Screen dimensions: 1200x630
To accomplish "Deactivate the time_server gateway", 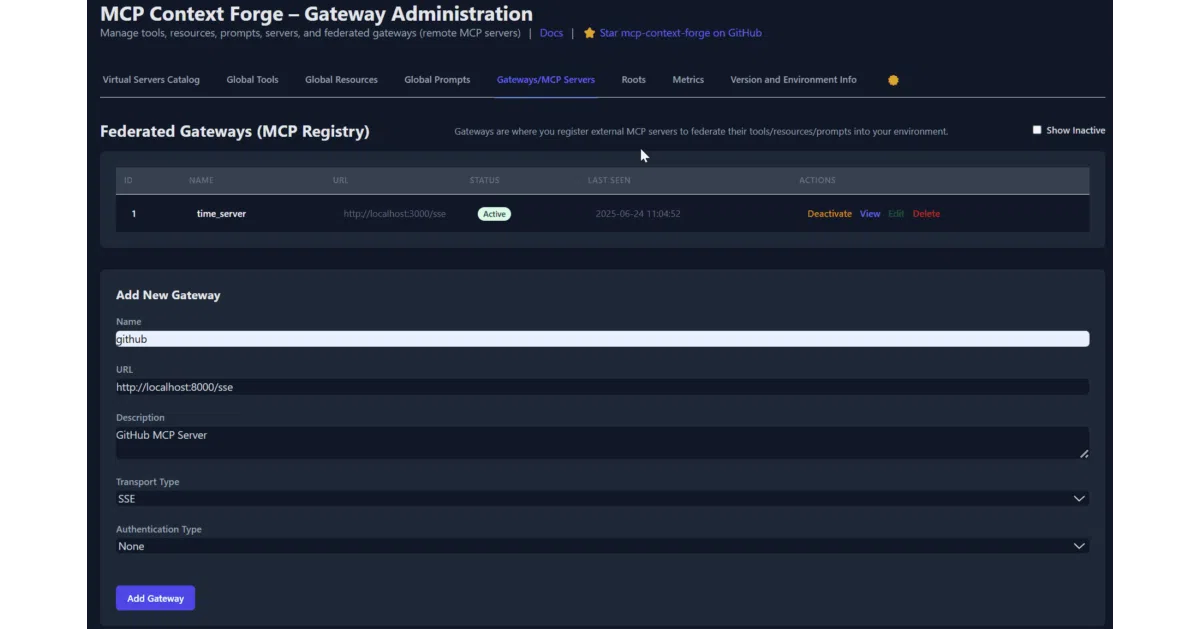I will (830, 214).
